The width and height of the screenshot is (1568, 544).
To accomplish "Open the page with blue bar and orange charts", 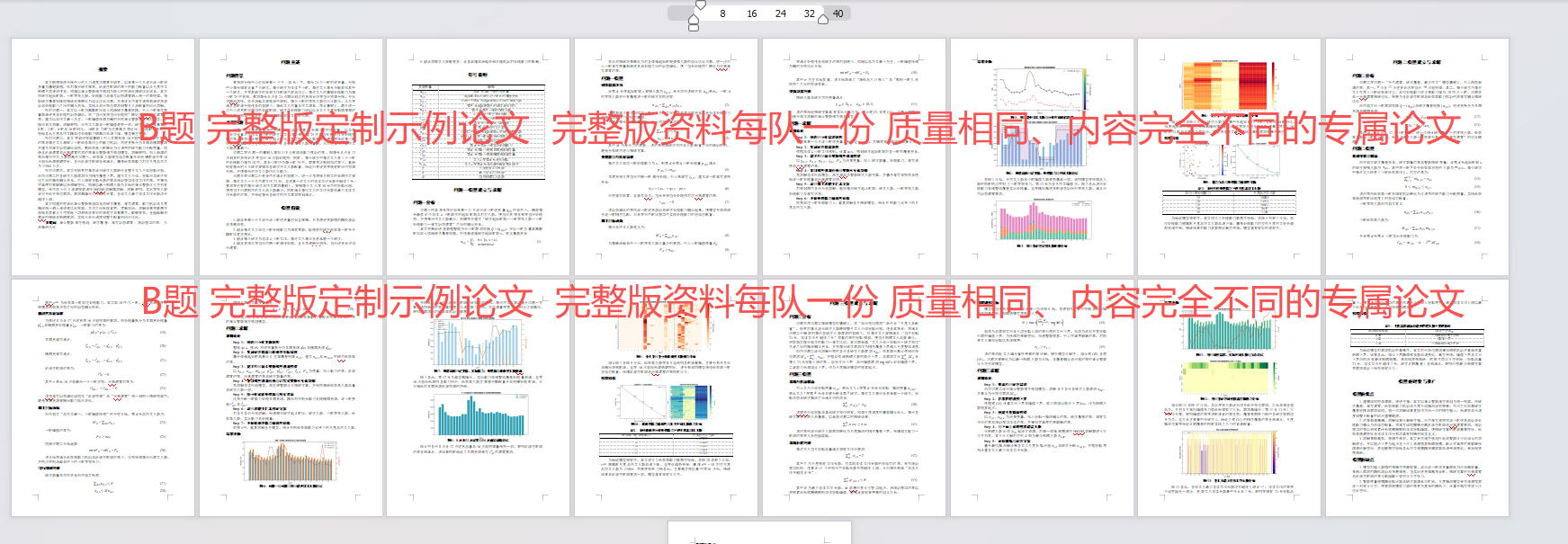I will click(x=479, y=397).
